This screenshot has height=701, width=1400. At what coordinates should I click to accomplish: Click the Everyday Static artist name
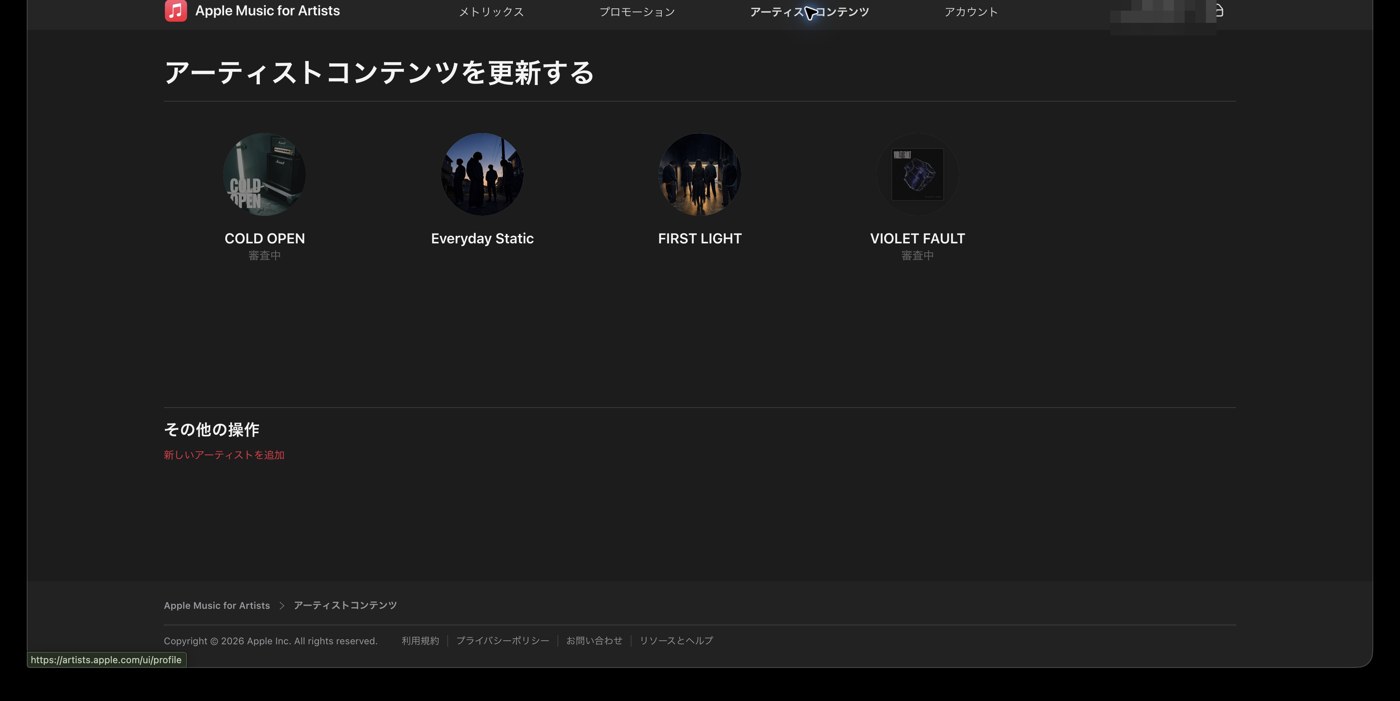pyautogui.click(x=482, y=238)
